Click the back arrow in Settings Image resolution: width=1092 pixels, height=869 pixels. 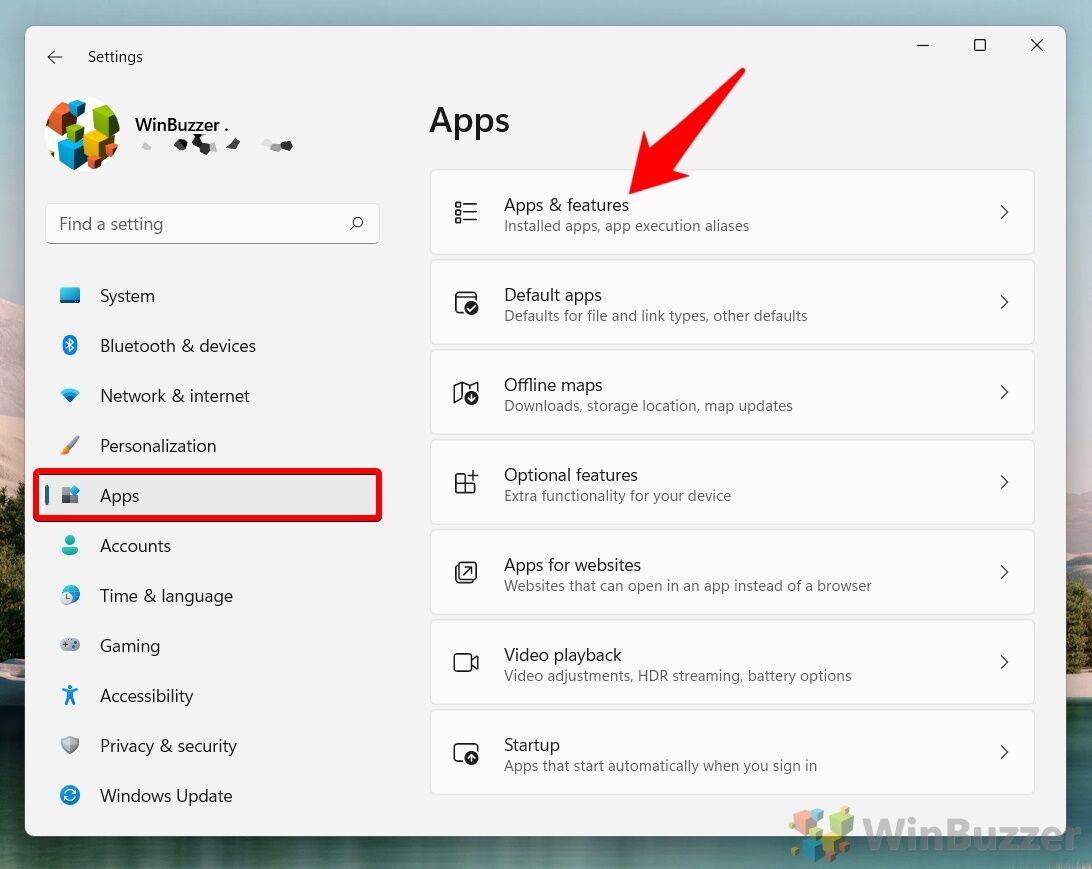point(55,57)
